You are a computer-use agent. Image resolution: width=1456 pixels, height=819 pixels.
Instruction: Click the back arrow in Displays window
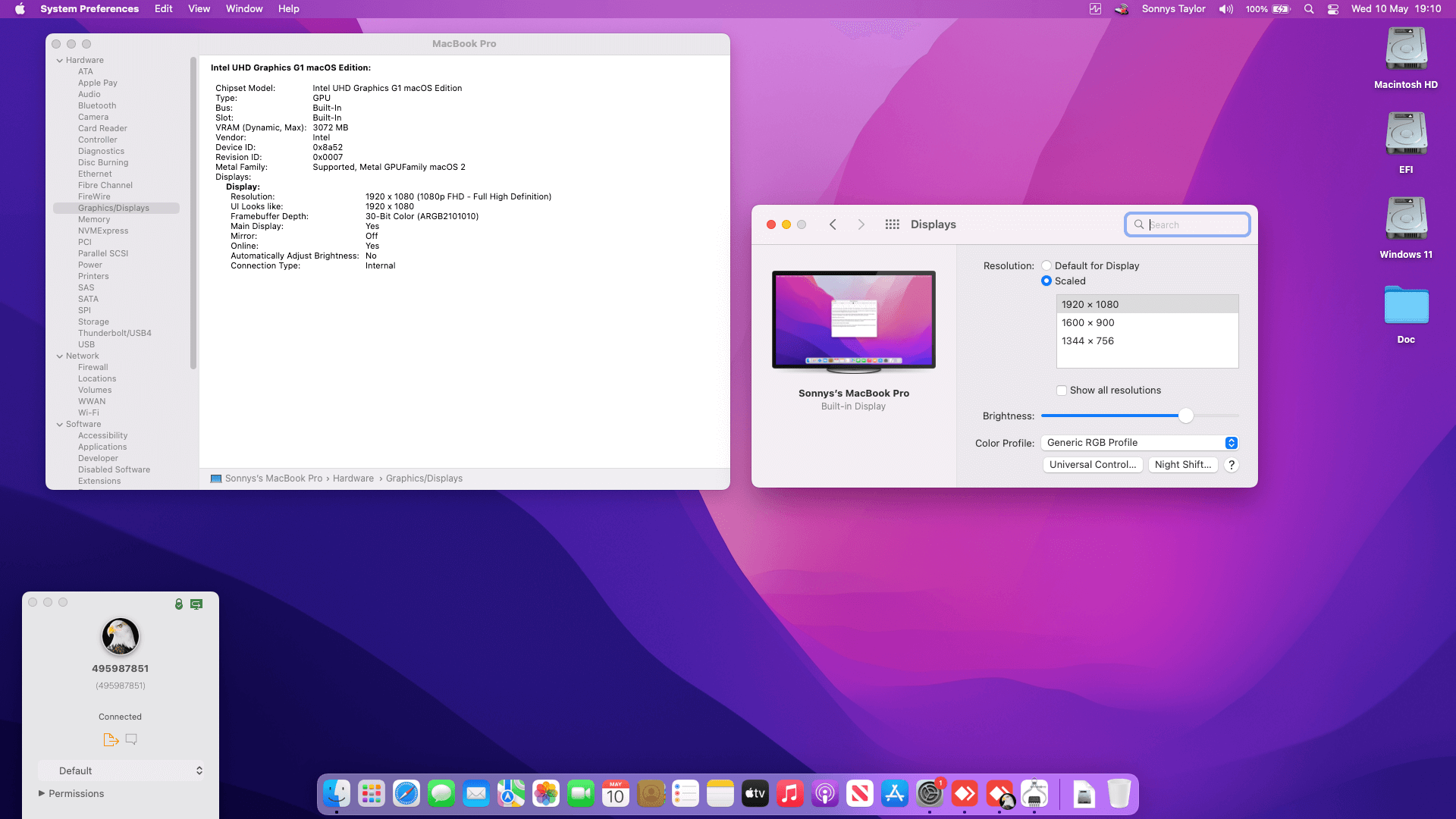click(833, 224)
